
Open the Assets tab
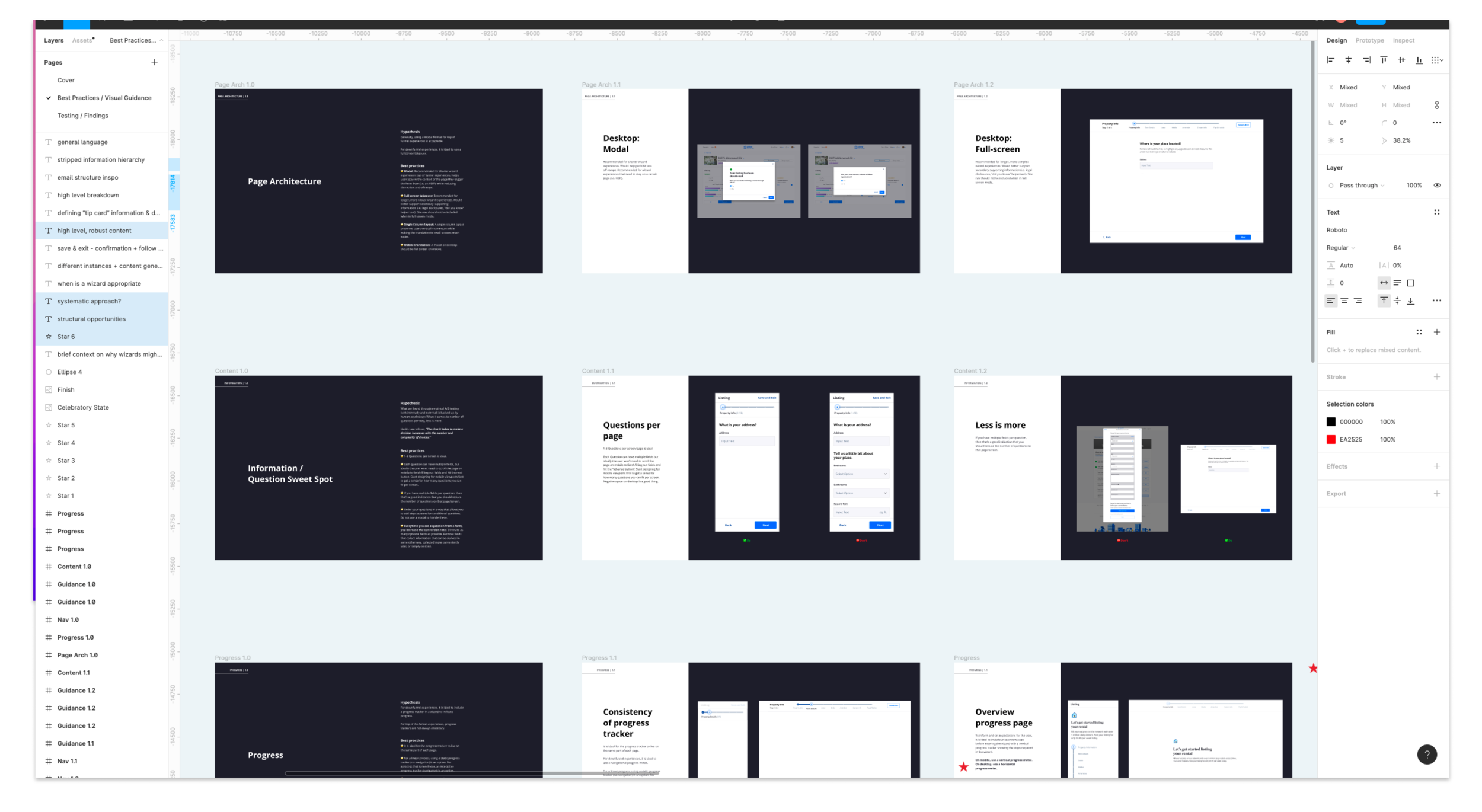pos(82,40)
